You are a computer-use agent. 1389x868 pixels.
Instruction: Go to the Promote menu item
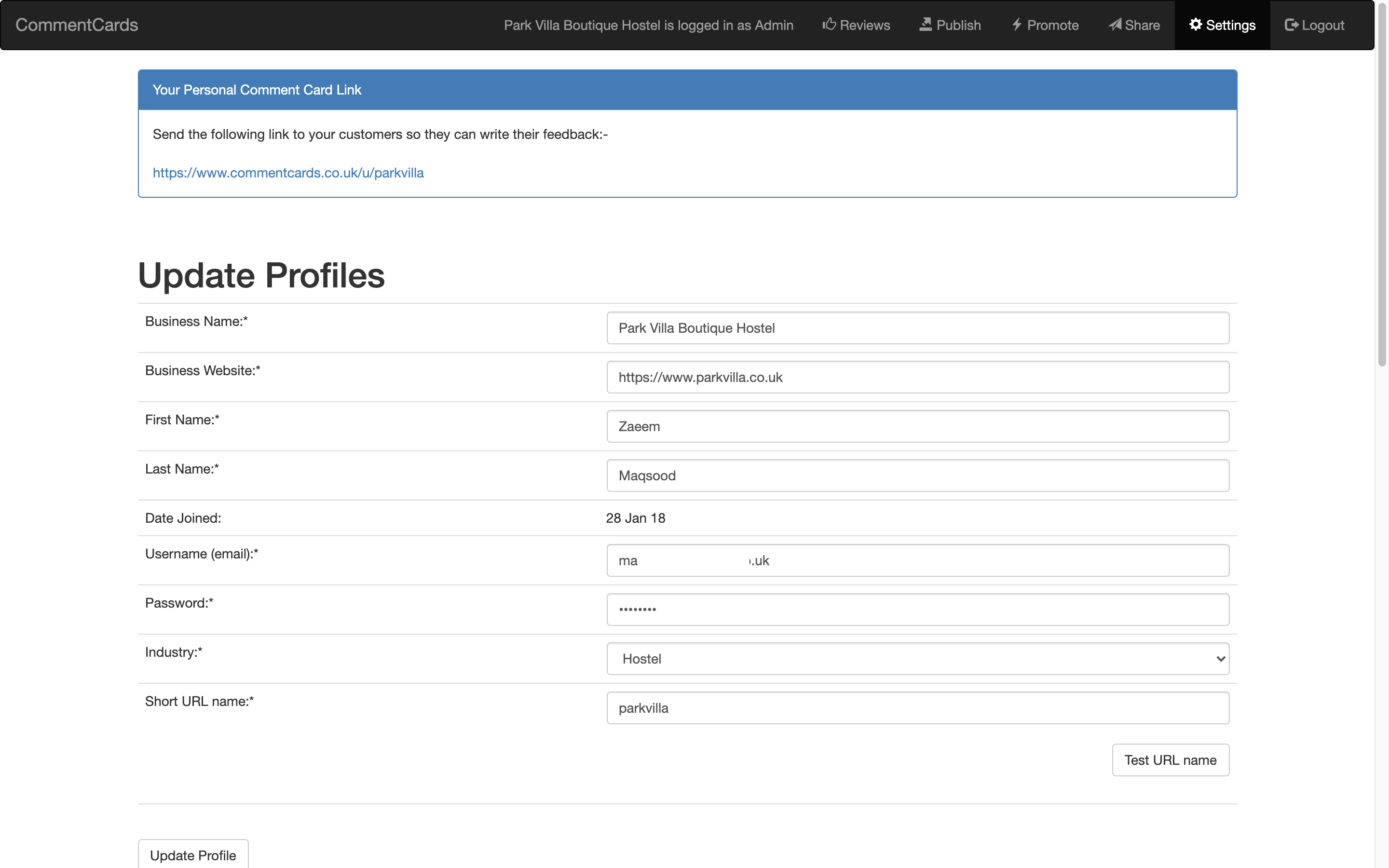1052,25
